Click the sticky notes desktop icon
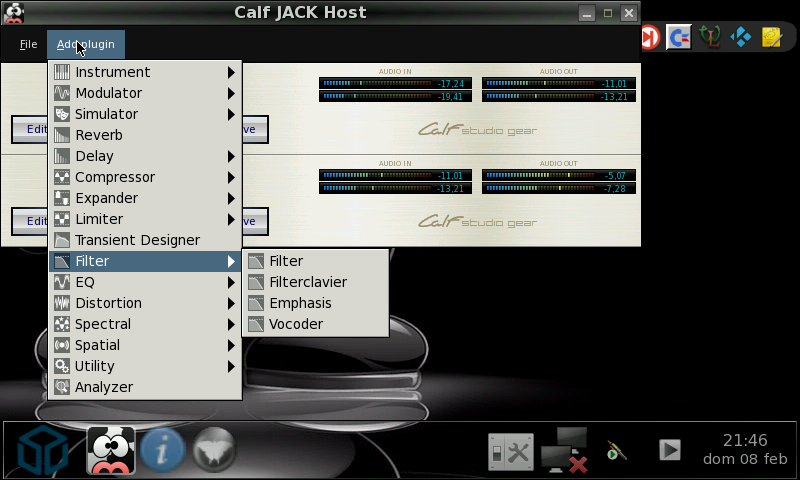The height and width of the screenshot is (480, 800). click(x=771, y=37)
